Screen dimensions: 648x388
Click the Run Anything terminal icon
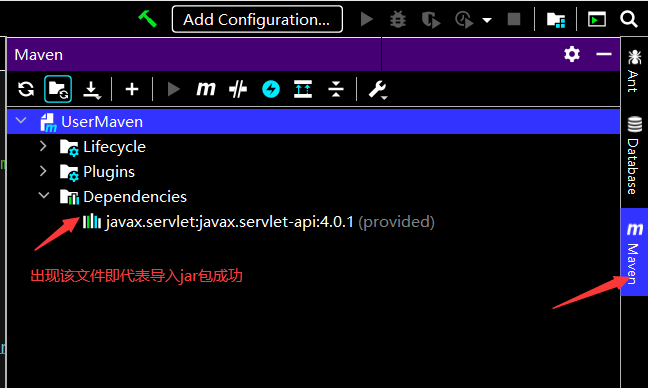coord(597,19)
